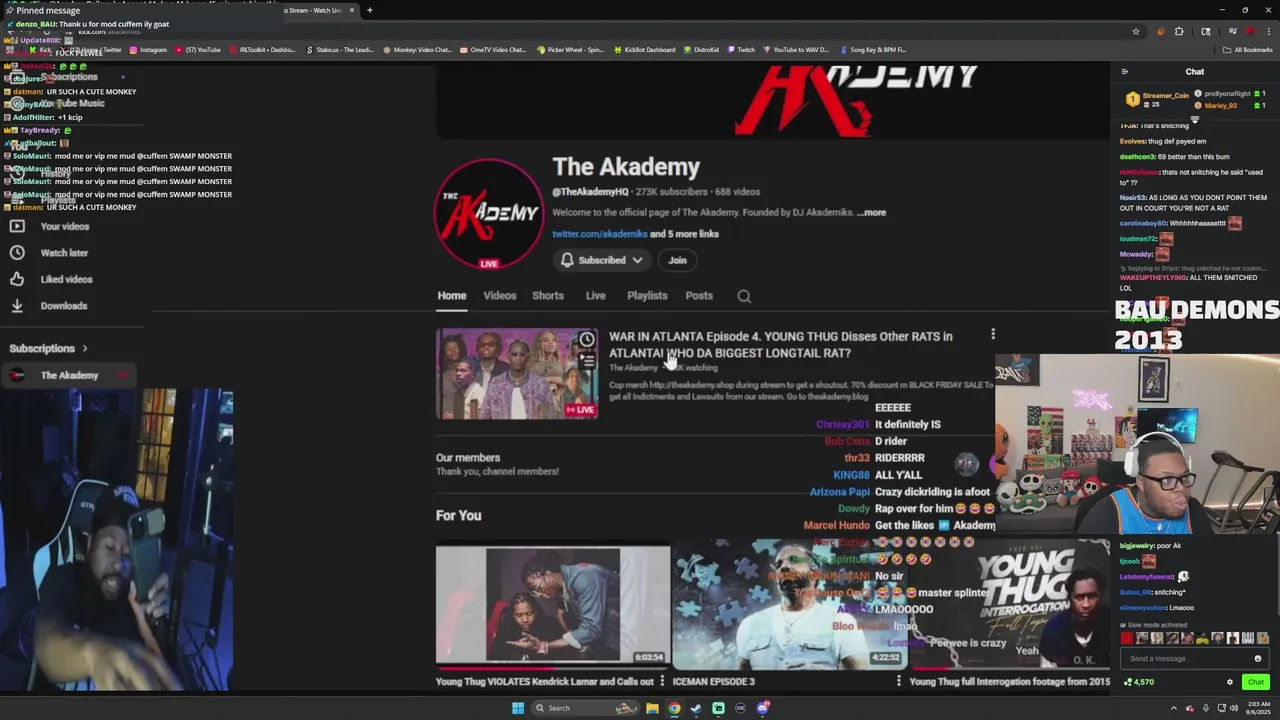Open the twitter.com/akademiks link
The image size is (1280, 720).
(600, 234)
